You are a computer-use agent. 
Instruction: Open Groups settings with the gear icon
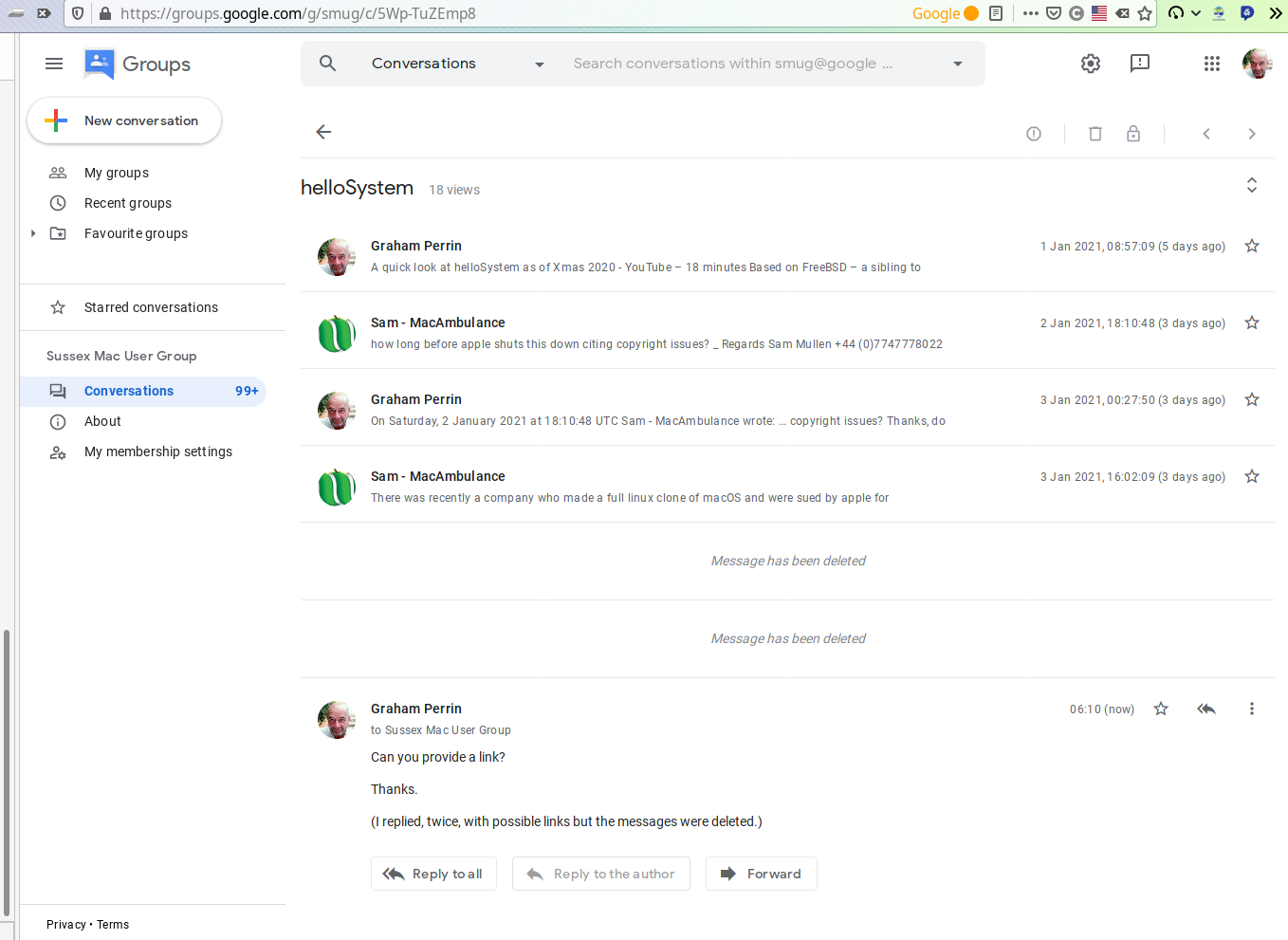click(x=1090, y=64)
